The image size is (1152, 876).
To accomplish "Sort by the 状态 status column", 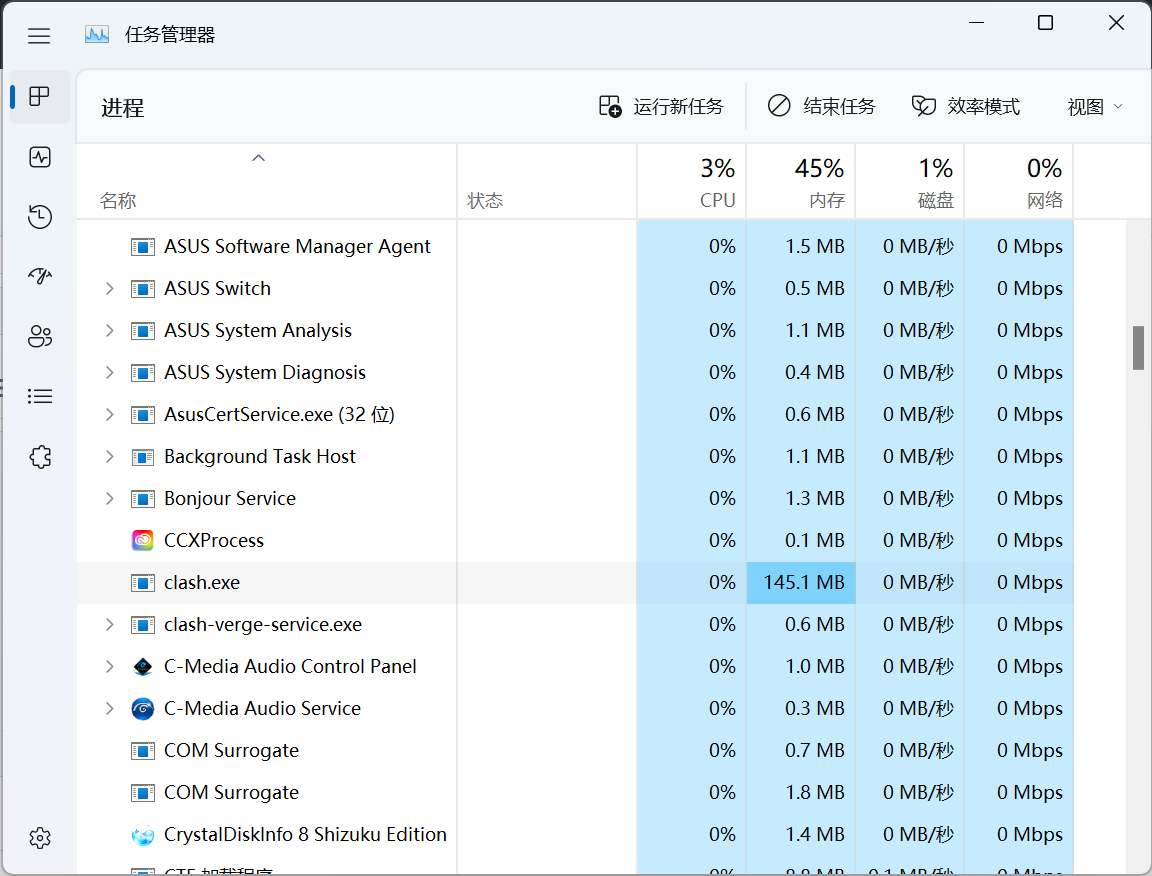I will click(x=547, y=182).
